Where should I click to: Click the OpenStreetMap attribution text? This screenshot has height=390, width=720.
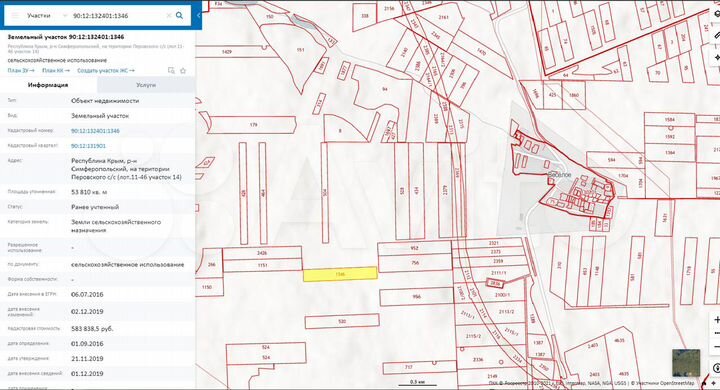(x=663, y=383)
